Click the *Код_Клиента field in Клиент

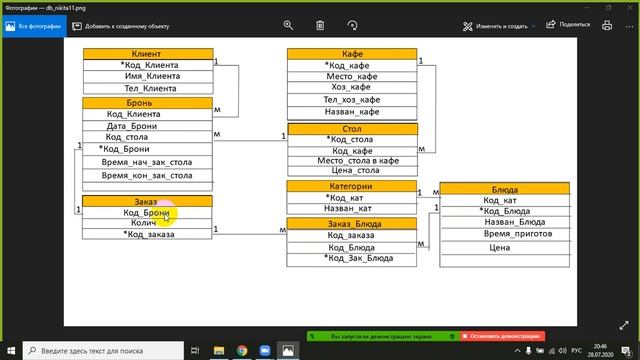click(x=148, y=65)
